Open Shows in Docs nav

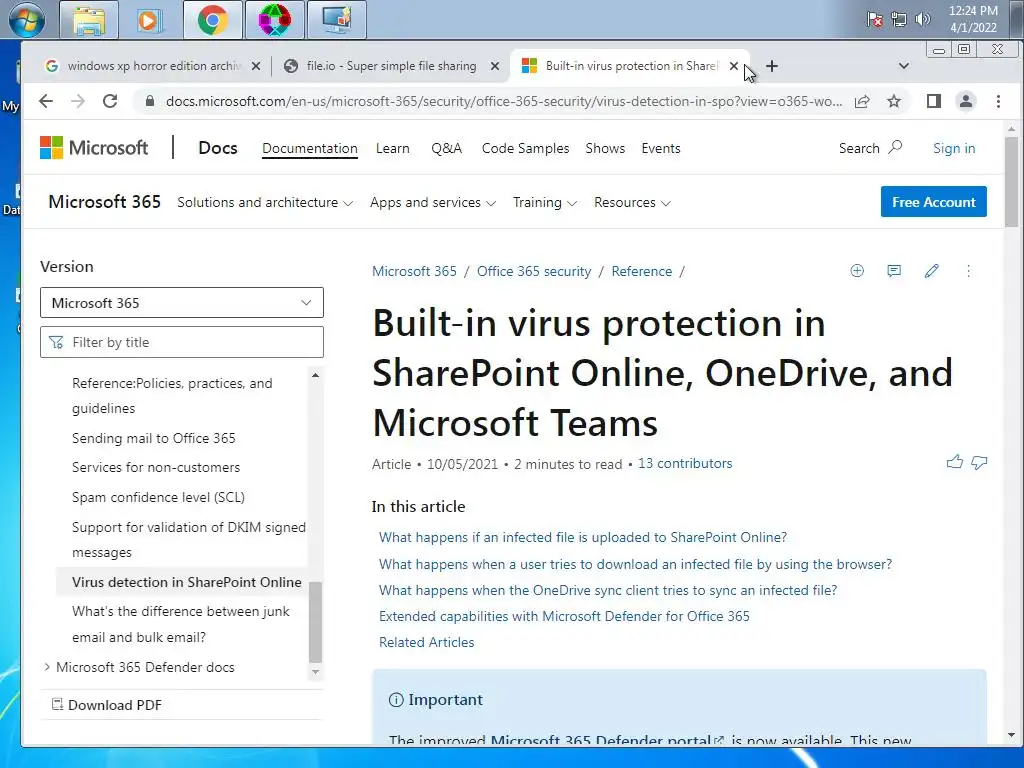[605, 148]
